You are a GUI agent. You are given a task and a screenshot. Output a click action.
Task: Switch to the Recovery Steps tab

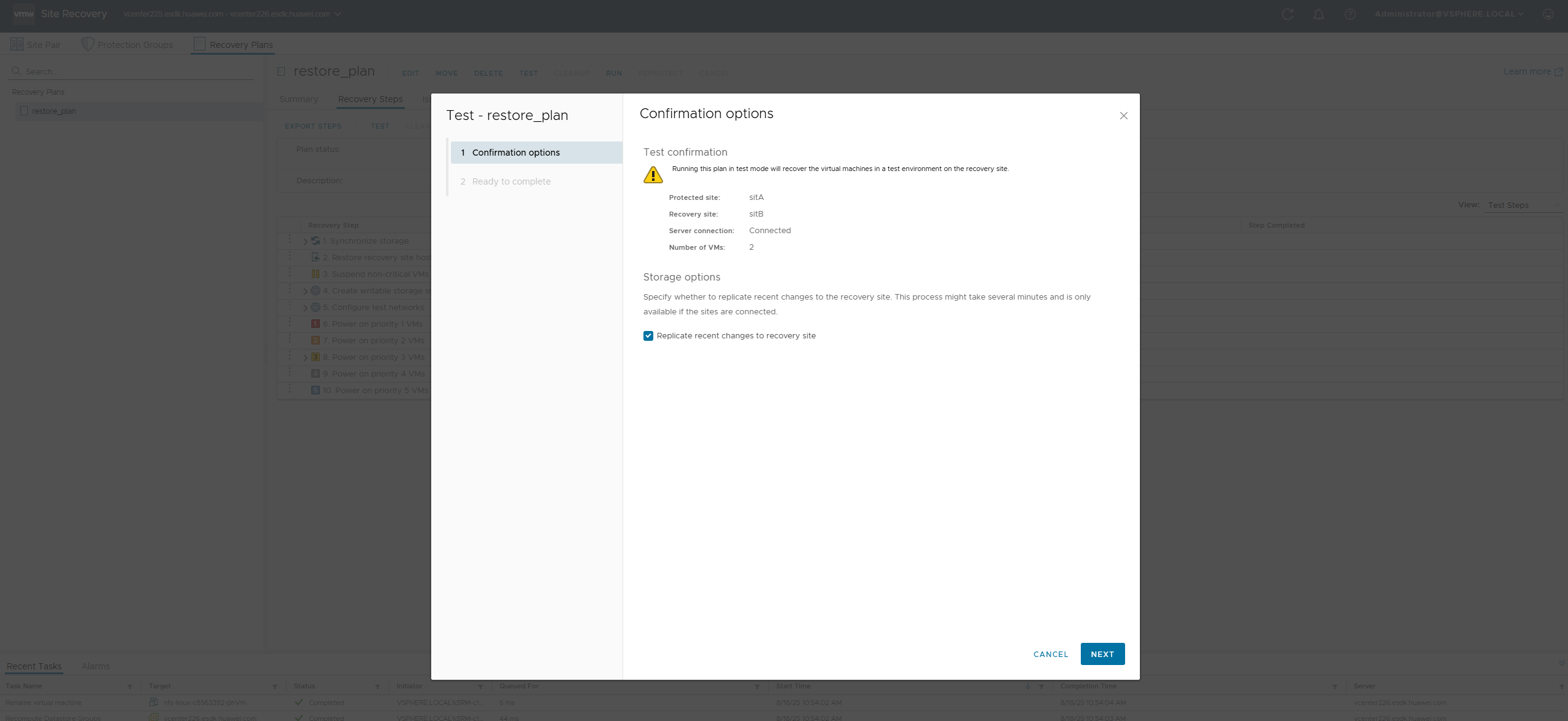(x=370, y=99)
